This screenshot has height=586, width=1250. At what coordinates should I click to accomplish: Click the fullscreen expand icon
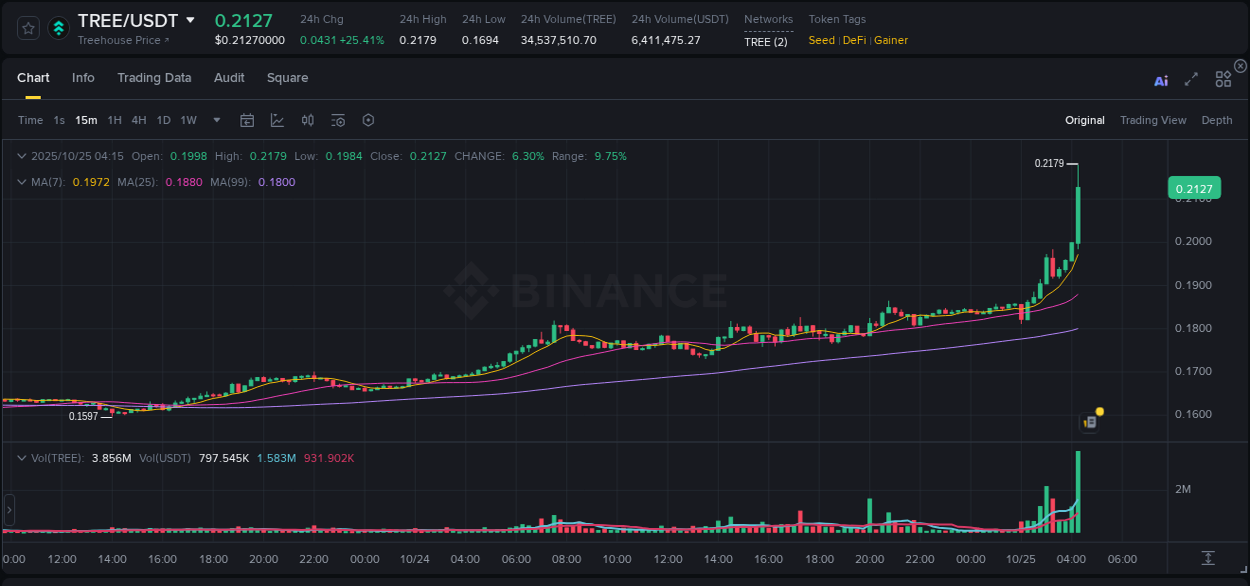click(x=1191, y=80)
